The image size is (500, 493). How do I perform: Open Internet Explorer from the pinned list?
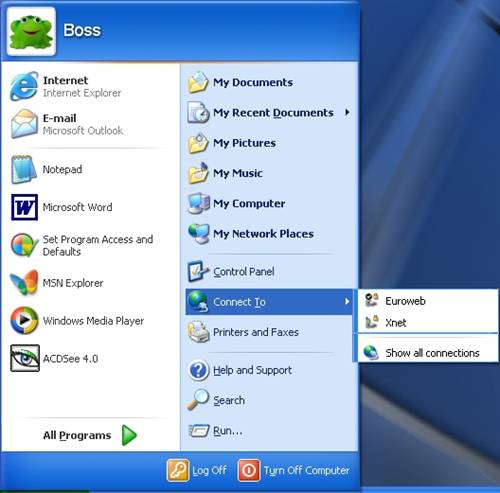[x=90, y=86]
